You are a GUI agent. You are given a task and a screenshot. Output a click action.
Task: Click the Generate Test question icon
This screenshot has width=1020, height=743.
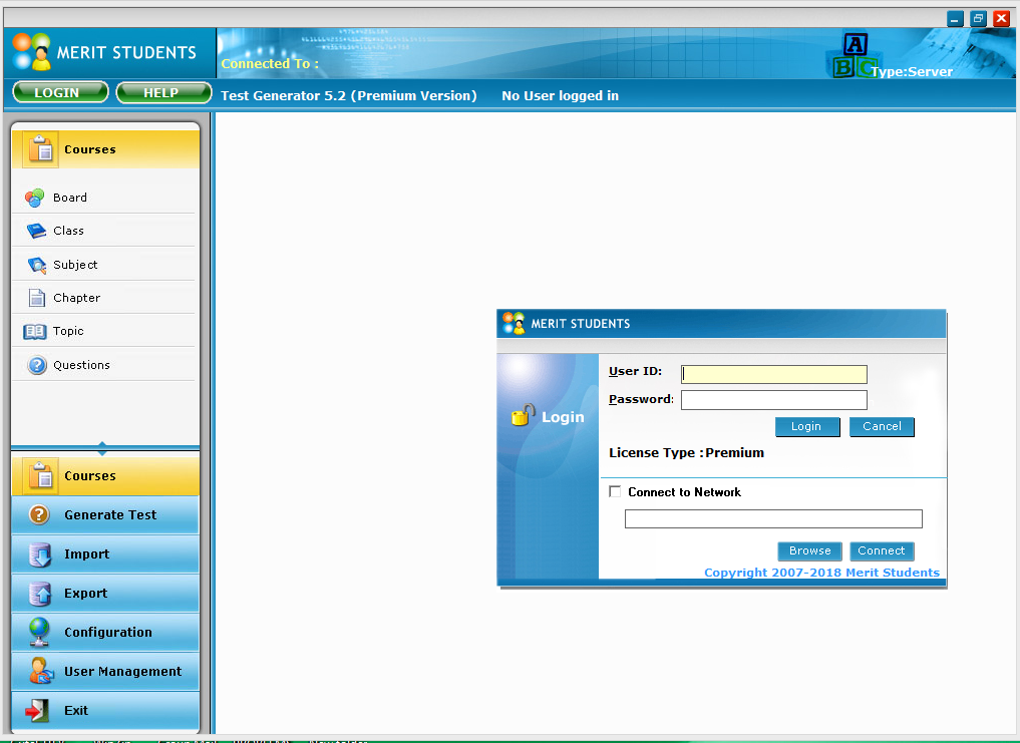[x=39, y=515]
